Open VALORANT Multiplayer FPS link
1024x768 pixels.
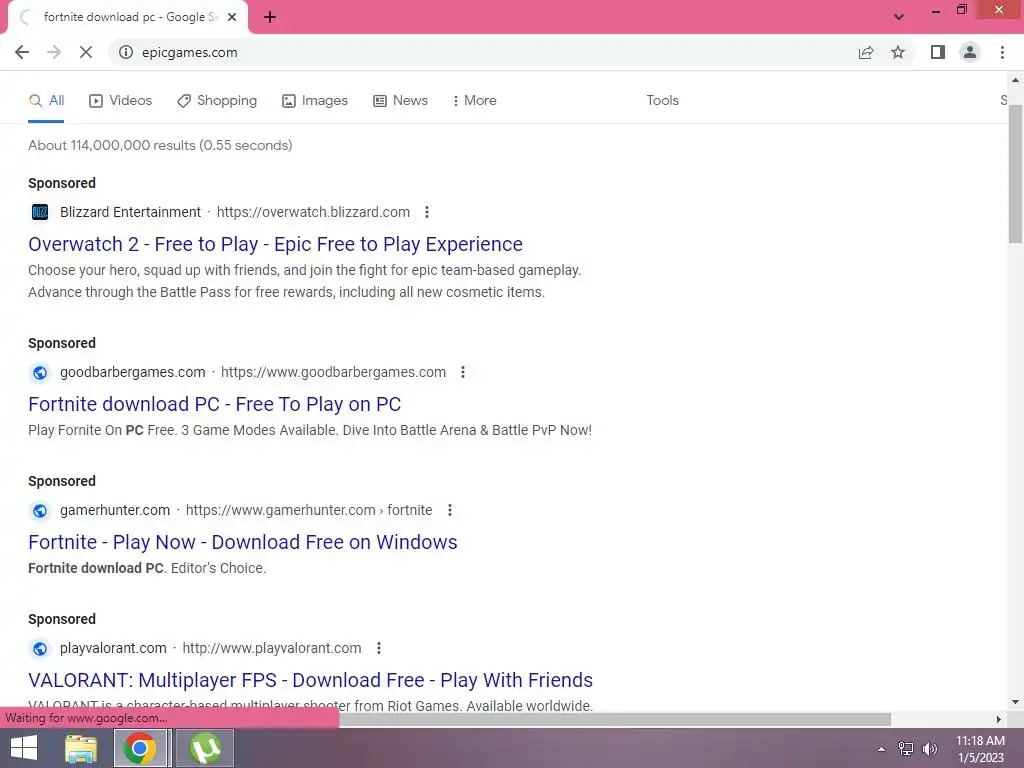310,680
